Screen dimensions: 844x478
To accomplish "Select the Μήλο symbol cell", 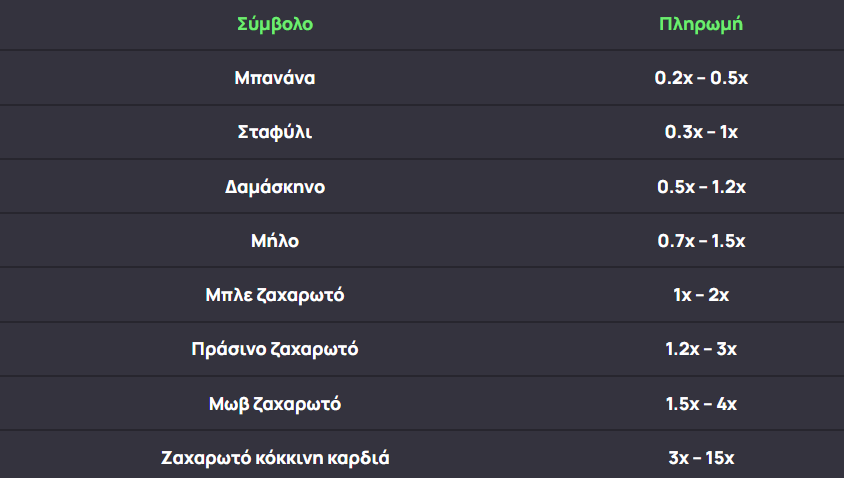I will pos(275,241).
